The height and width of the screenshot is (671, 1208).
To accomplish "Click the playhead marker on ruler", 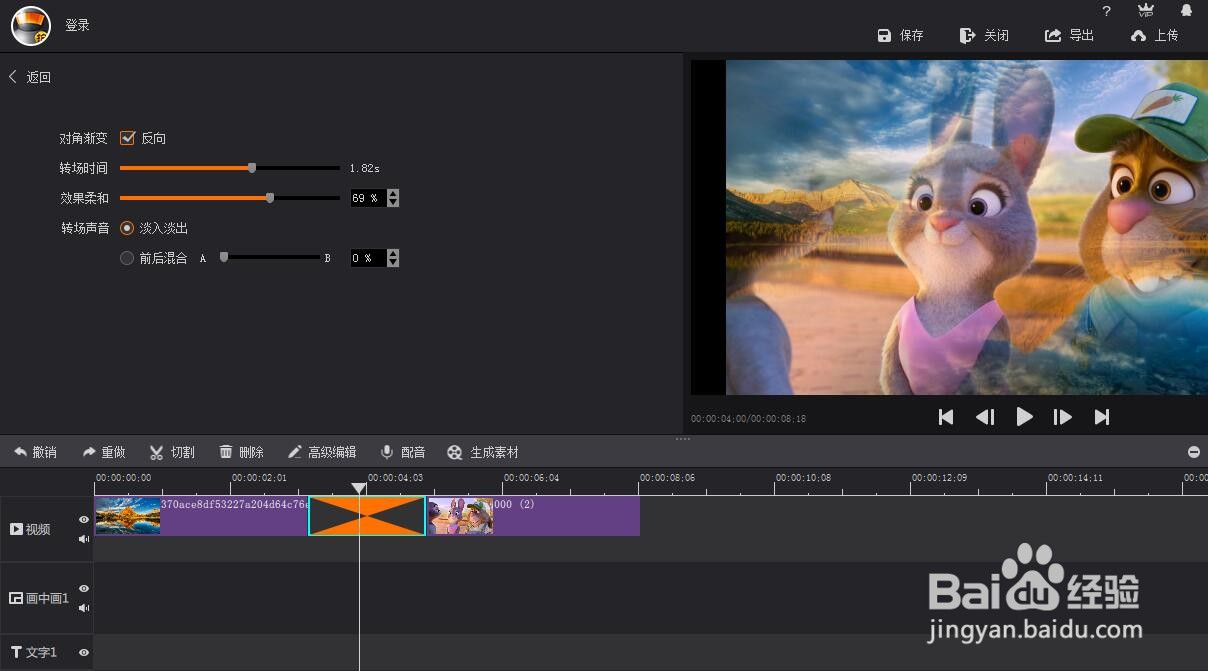I will 359,488.
